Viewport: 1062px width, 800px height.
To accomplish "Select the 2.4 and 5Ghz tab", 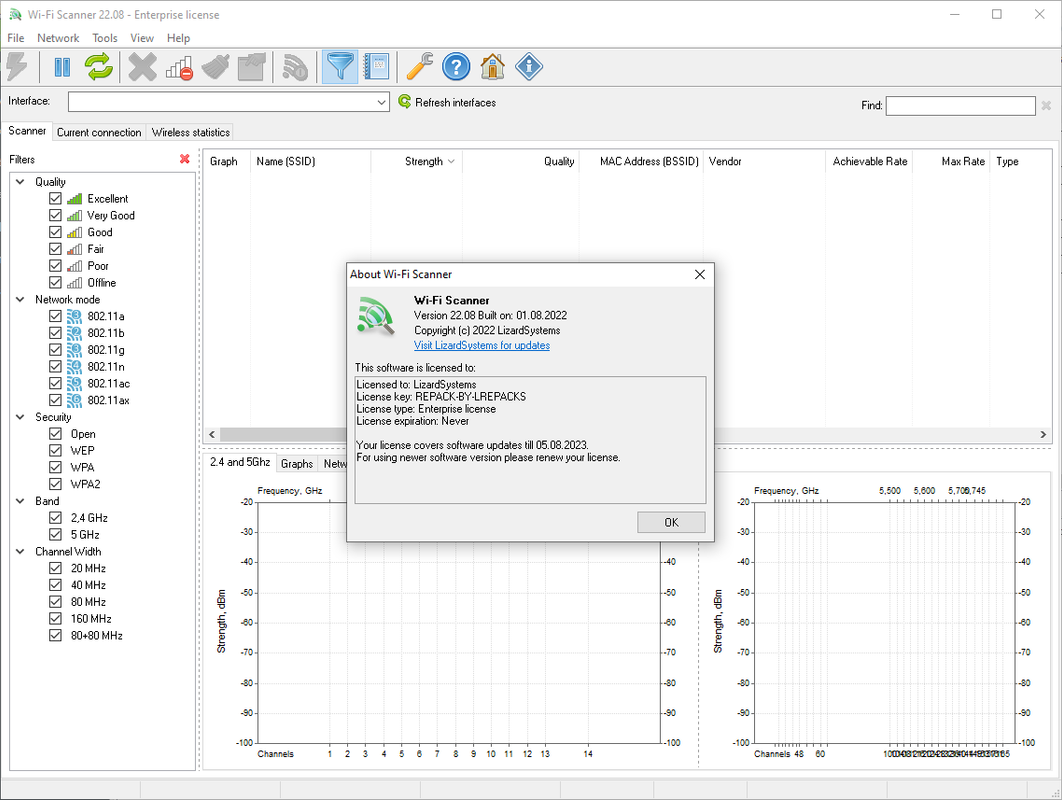I will pyautogui.click(x=240, y=462).
